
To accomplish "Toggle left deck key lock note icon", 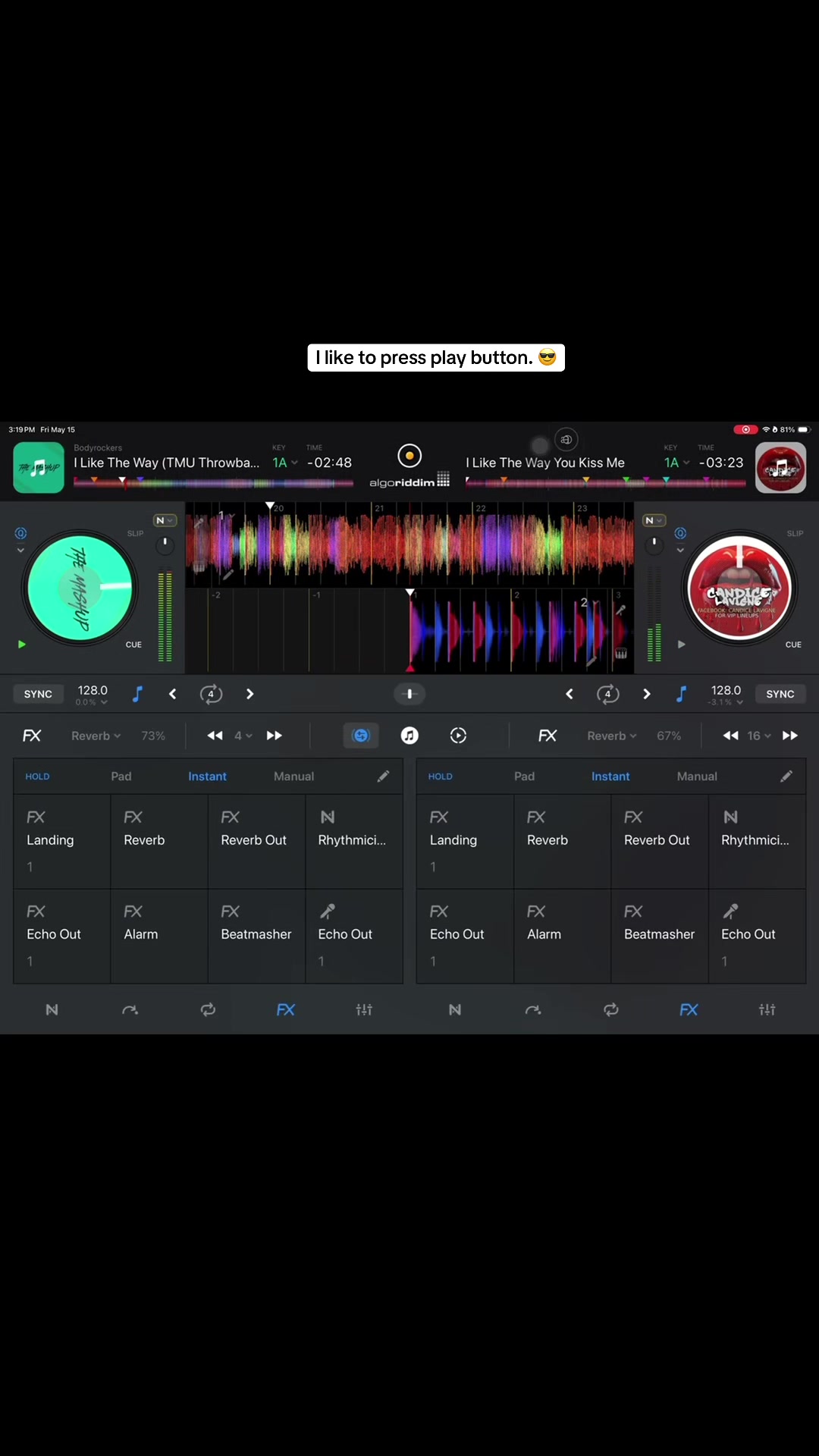I will (137, 694).
